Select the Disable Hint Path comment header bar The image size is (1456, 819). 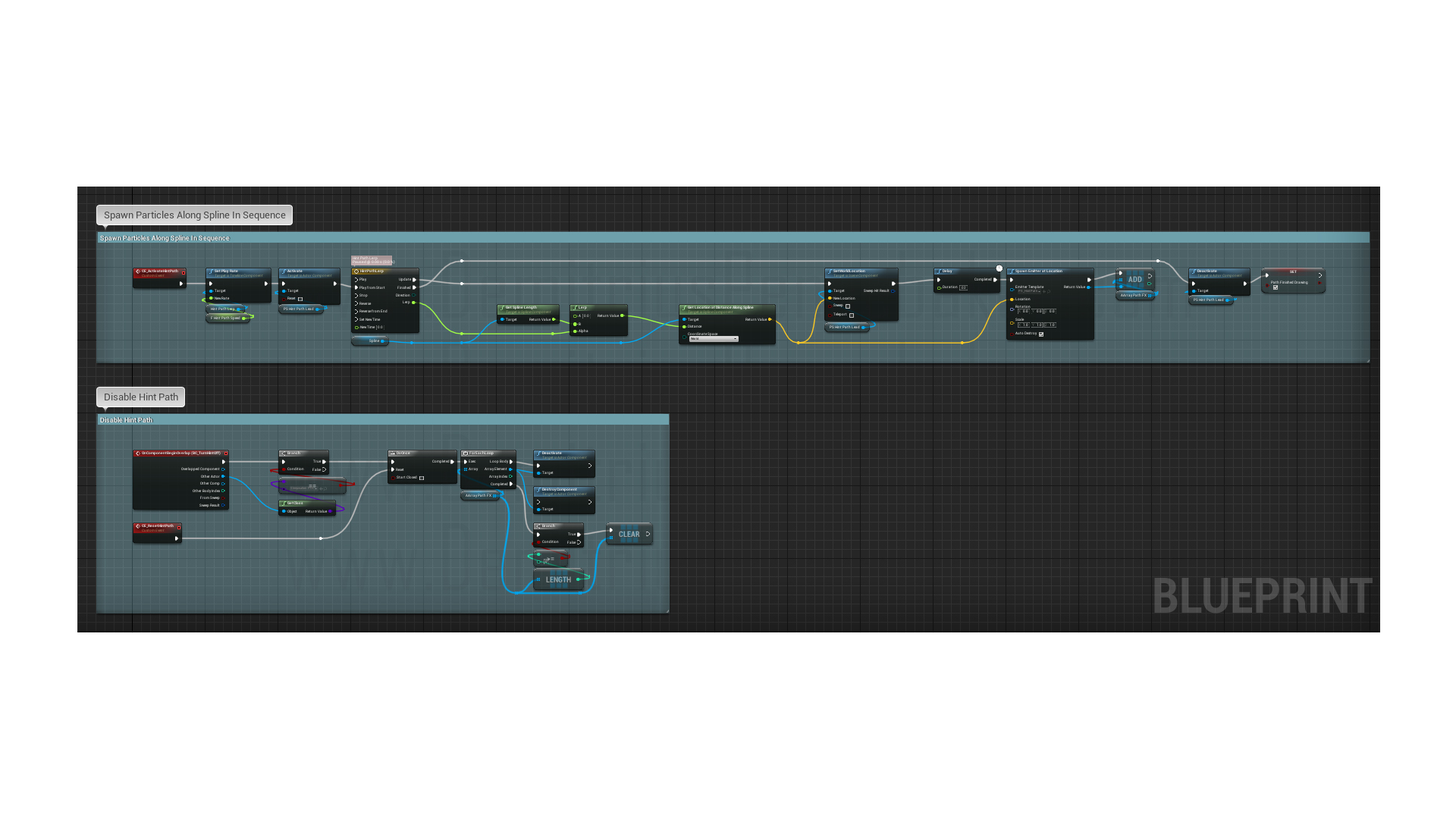(x=383, y=420)
